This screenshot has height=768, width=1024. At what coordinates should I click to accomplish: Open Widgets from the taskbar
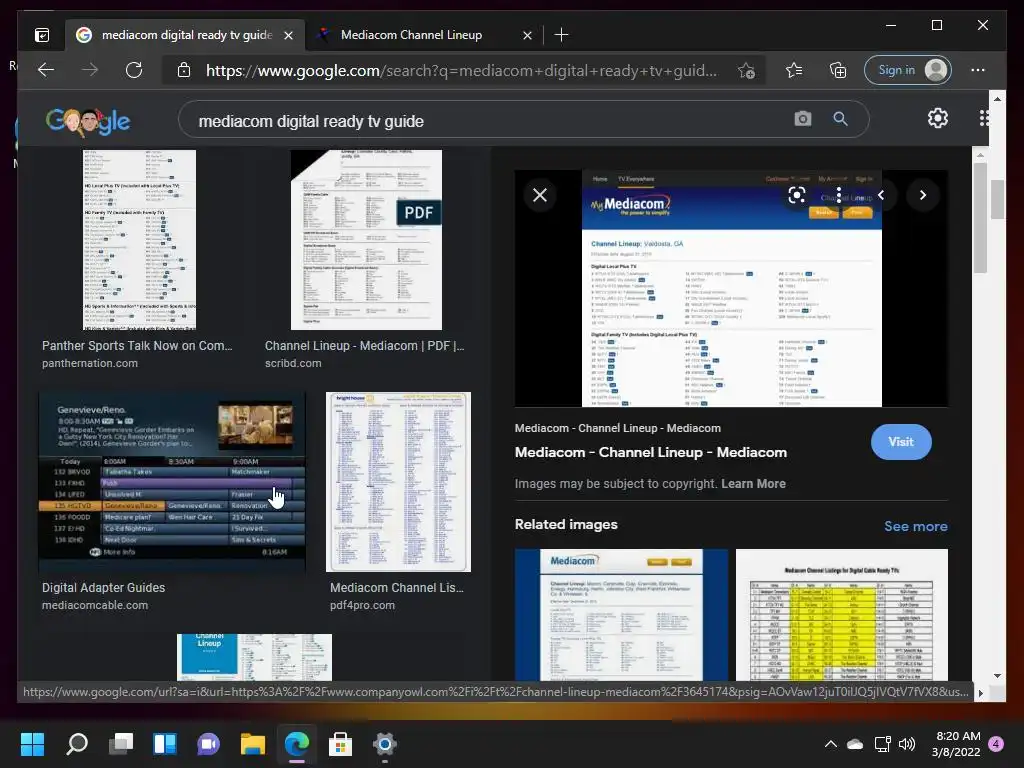tap(165, 744)
